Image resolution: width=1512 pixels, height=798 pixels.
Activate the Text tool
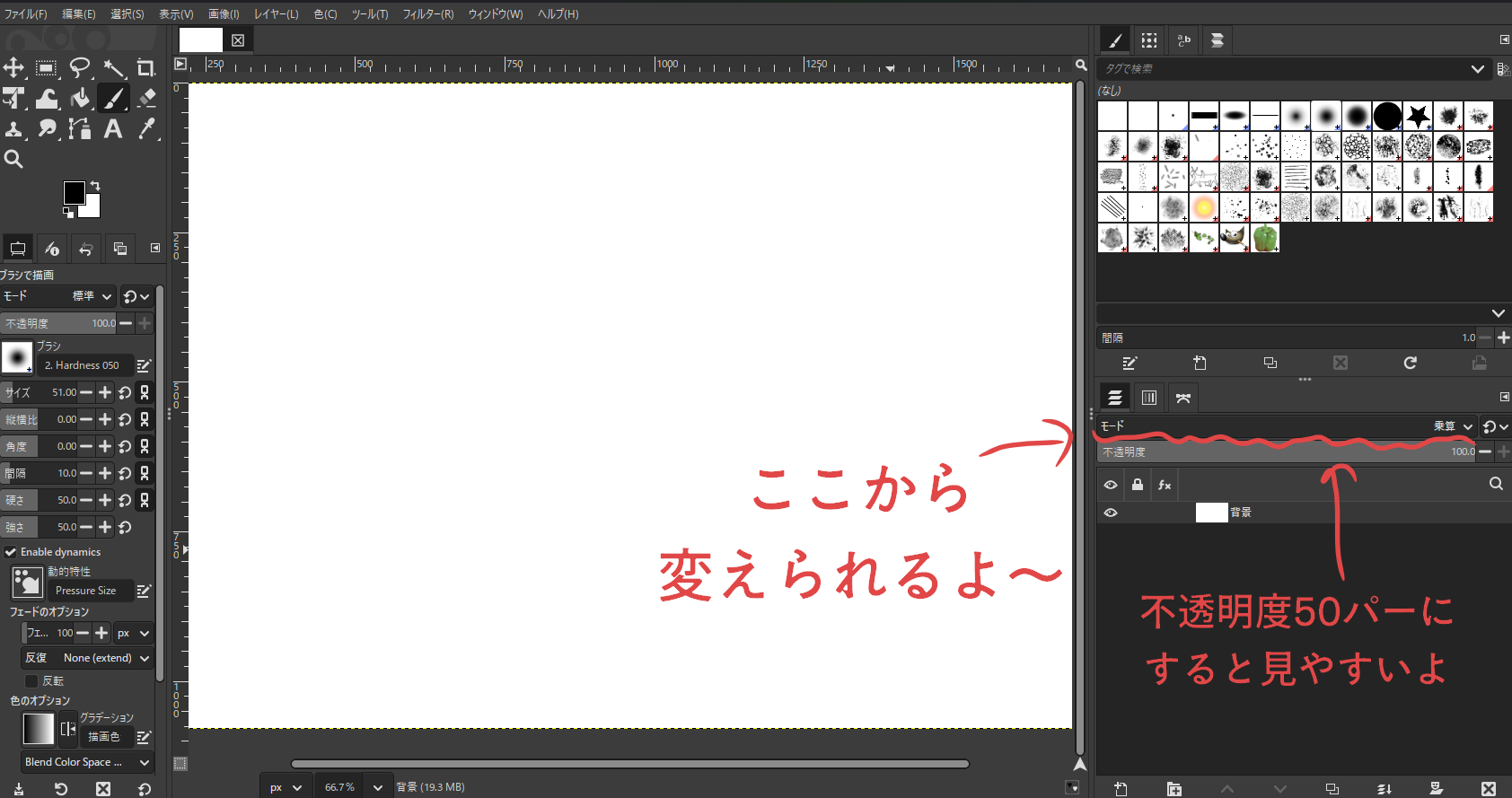(x=113, y=129)
